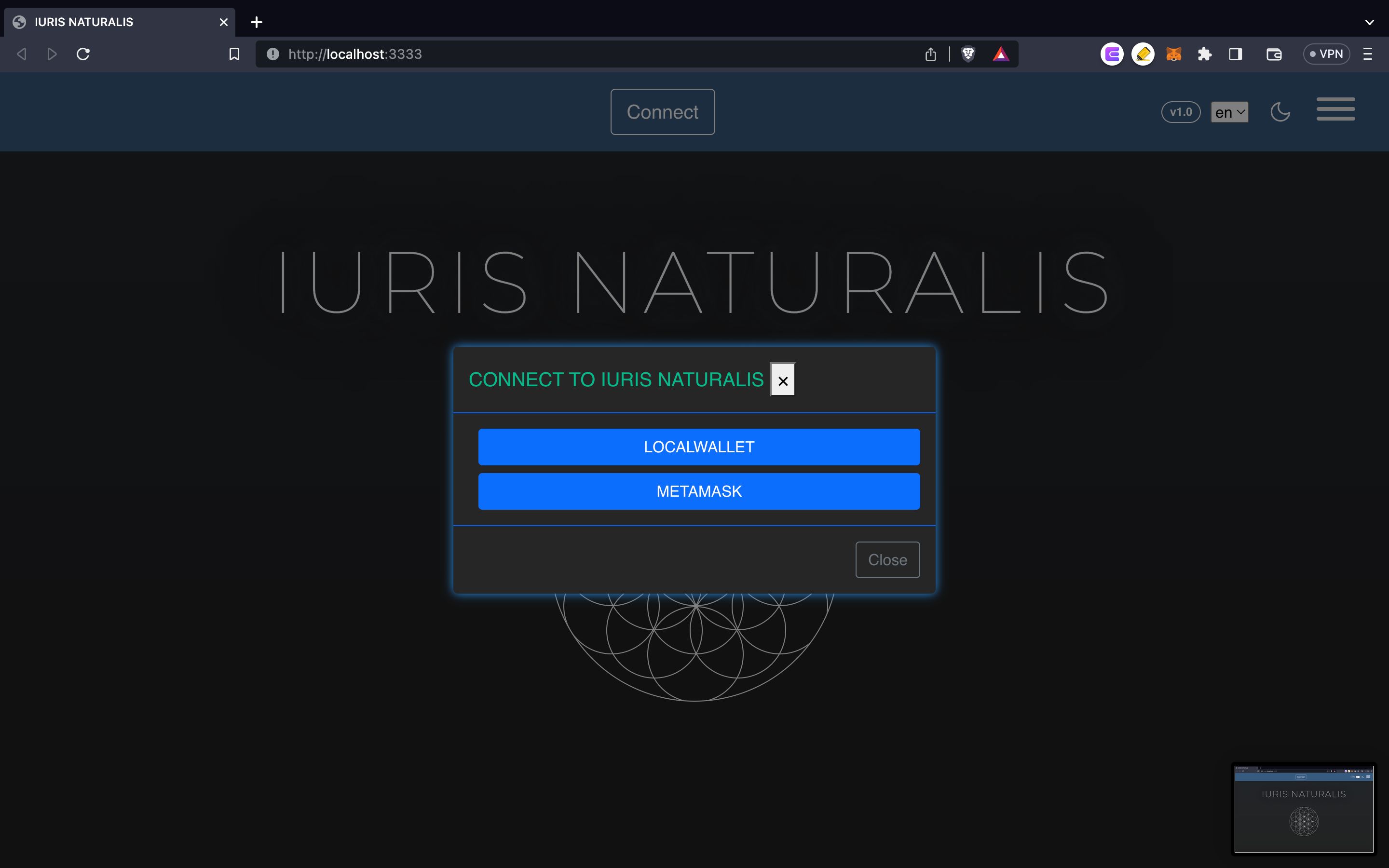The width and height of the screenshot is (1389, 868).
Task: Toggle the VPN button
Action: click(x=1326, y=54)
